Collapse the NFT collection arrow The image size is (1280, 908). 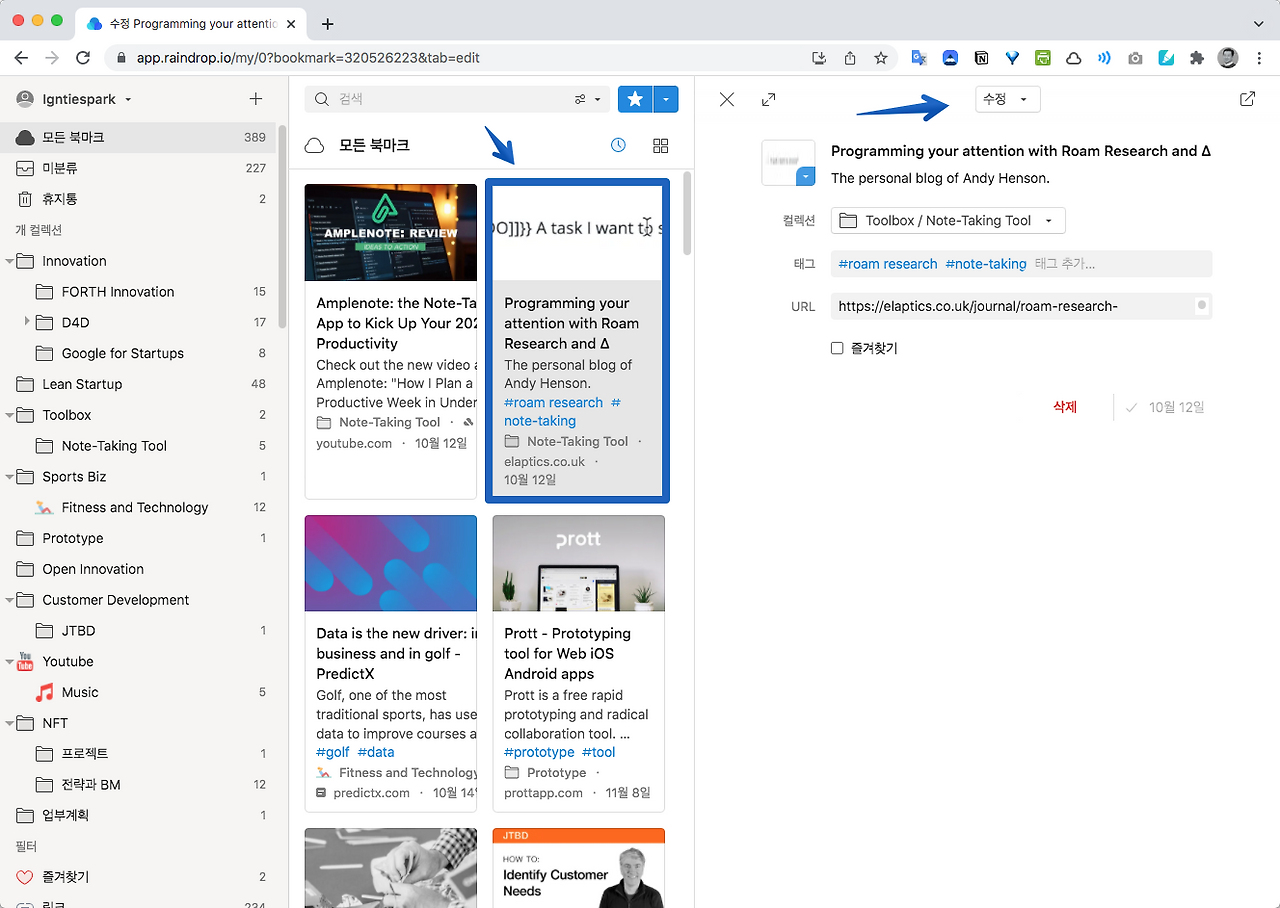10,723
